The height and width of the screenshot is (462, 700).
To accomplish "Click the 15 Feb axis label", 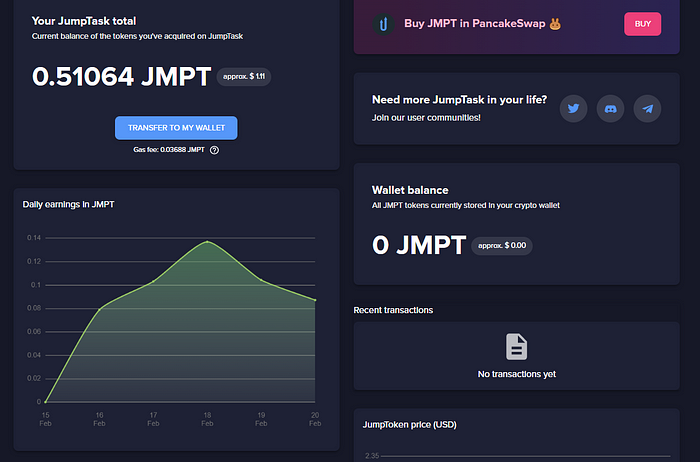I will click(x=46, y=419).
